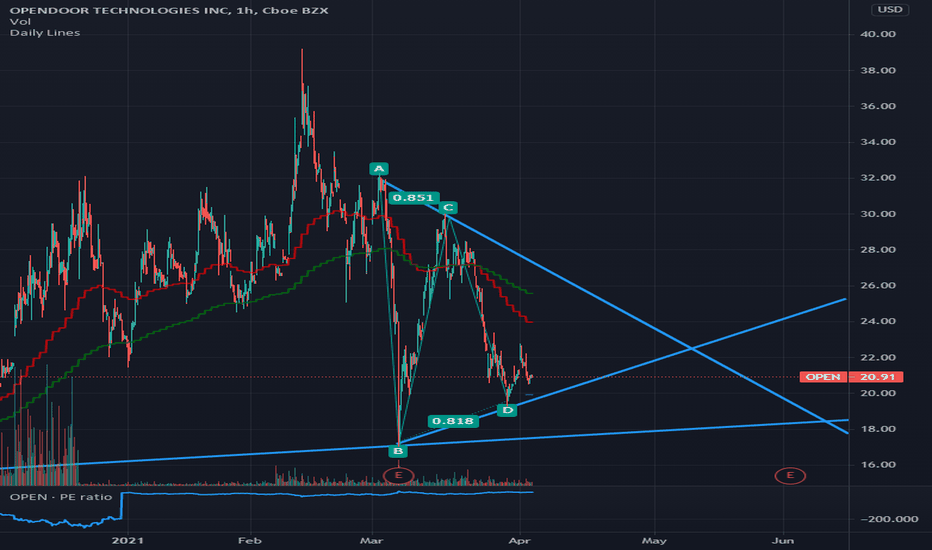Select pattern point label B

click(398, 451)
